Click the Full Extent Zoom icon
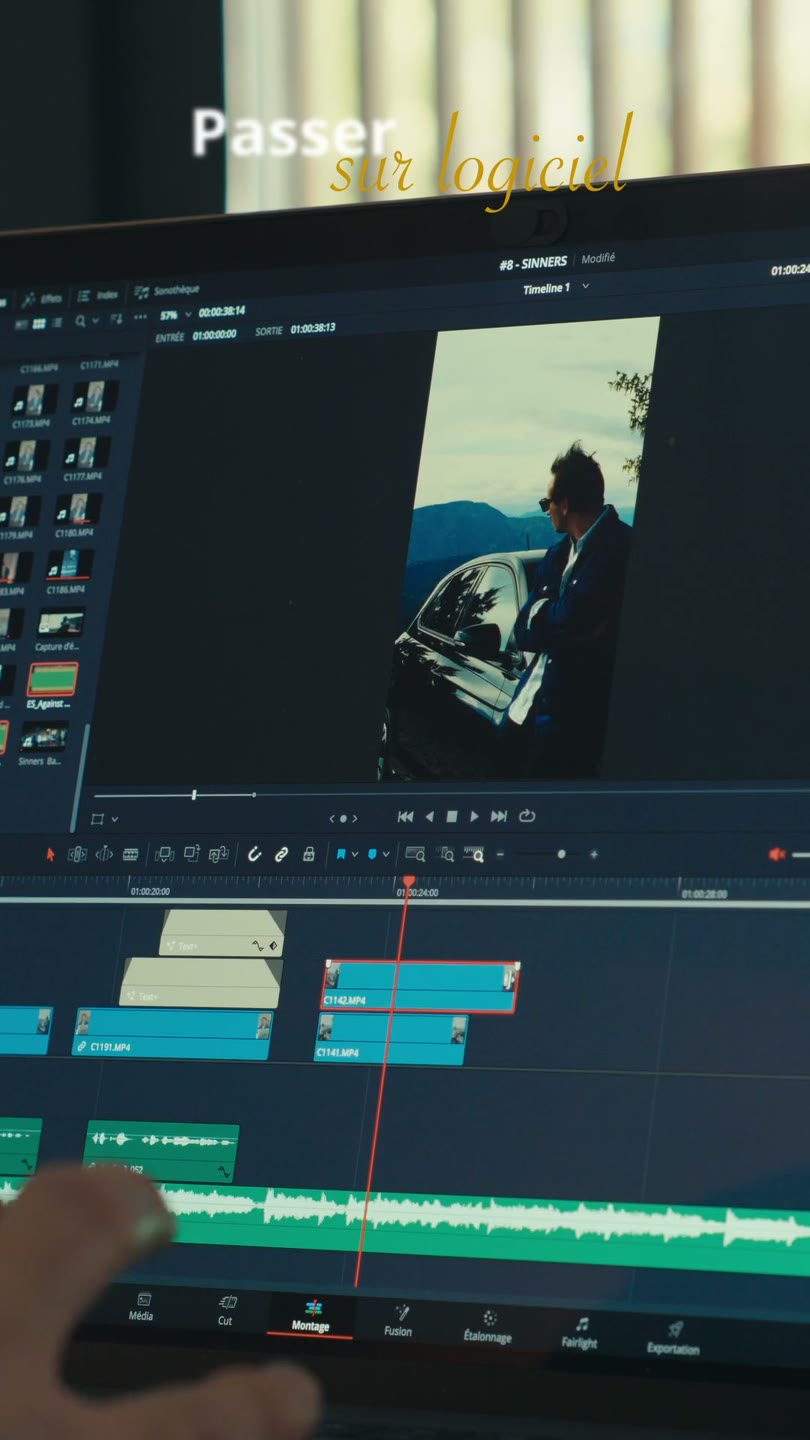810x1440 pixels. pos(415,854)
